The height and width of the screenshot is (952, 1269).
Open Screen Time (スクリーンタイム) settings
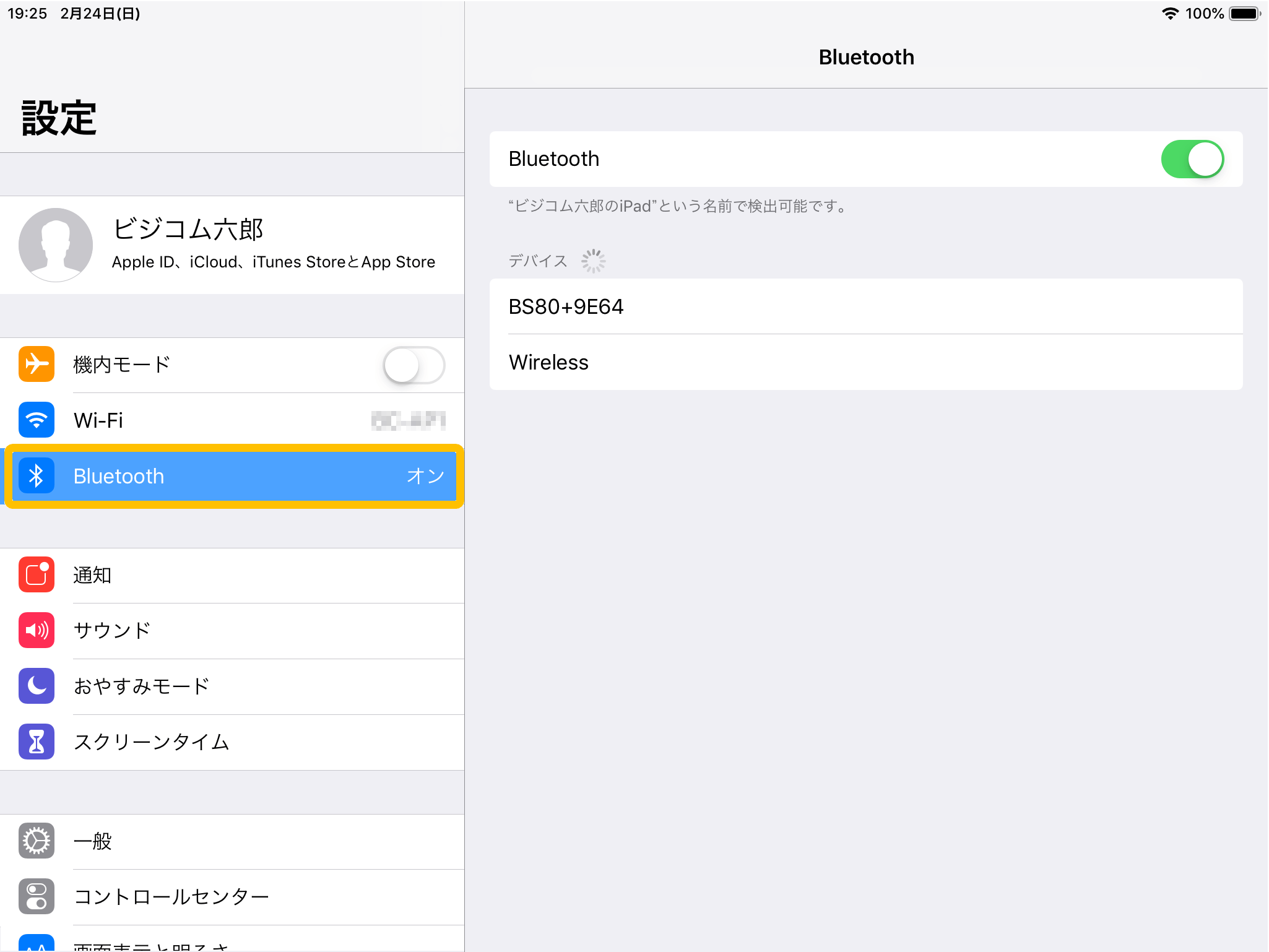coord(248,742)
